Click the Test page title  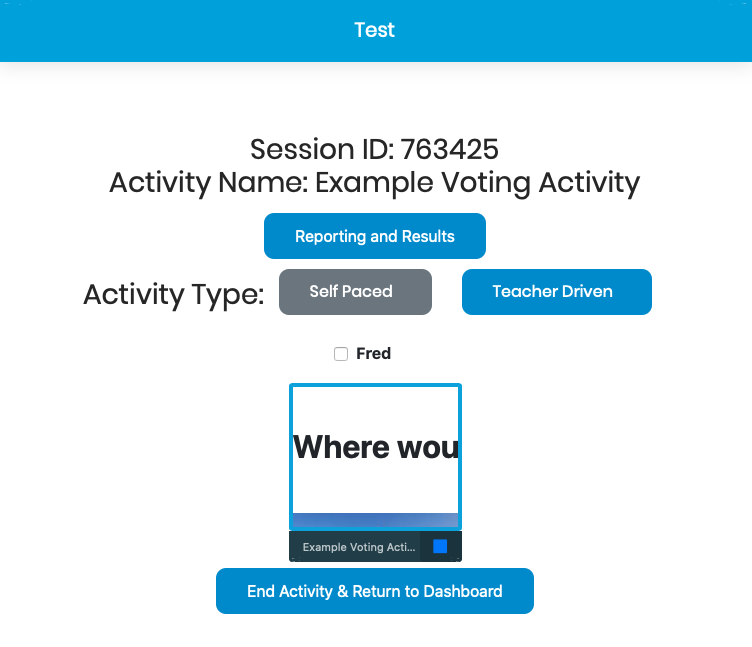(375, 30)
